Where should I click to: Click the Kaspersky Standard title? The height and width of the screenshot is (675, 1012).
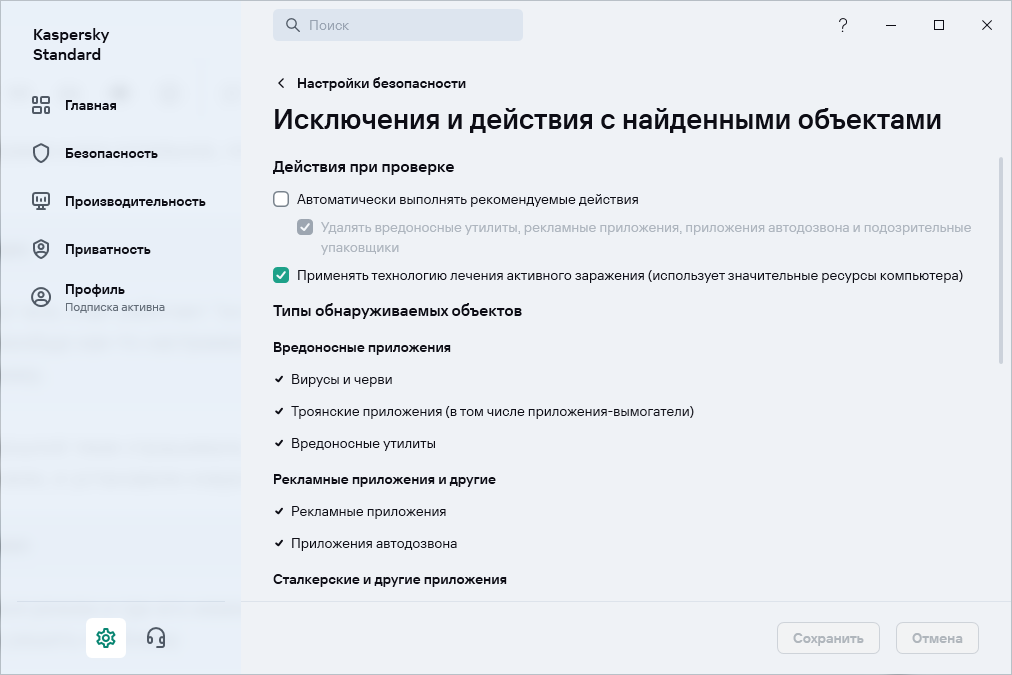(x=71, y=45)
